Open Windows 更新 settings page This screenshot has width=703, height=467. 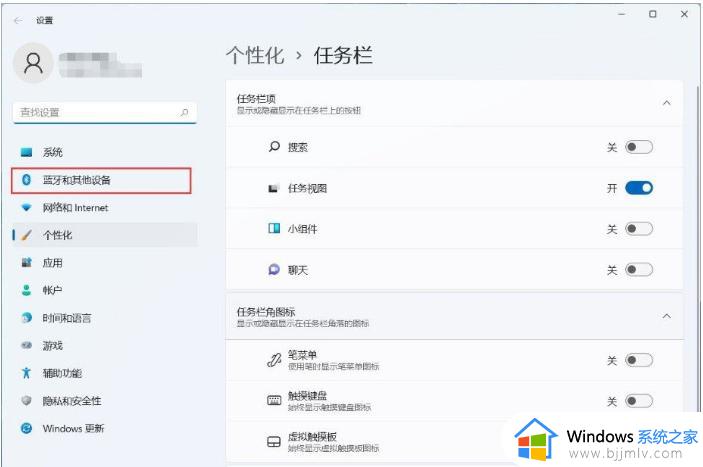[105, 428]
